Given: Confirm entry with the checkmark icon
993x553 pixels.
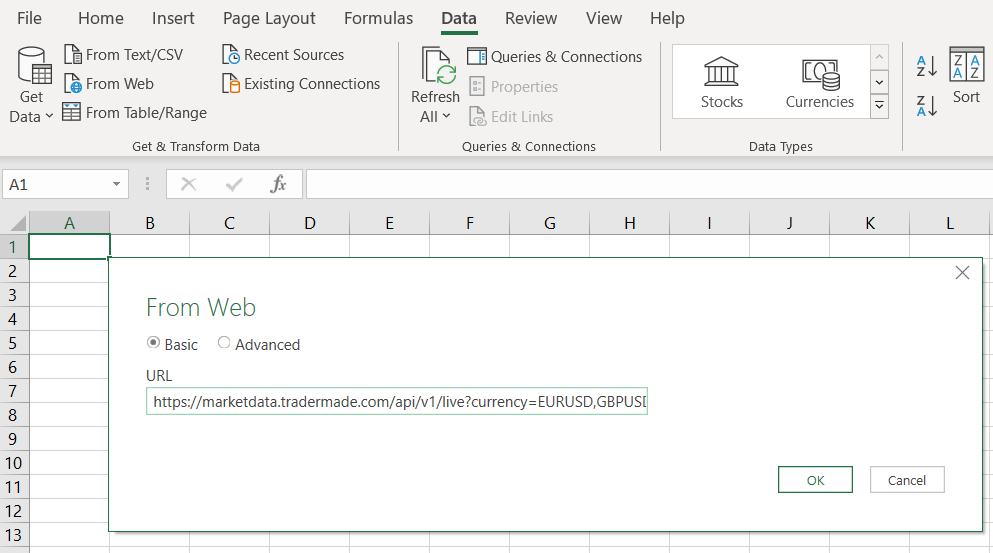Looking at the screenshot, I should (x=234, y=184).
